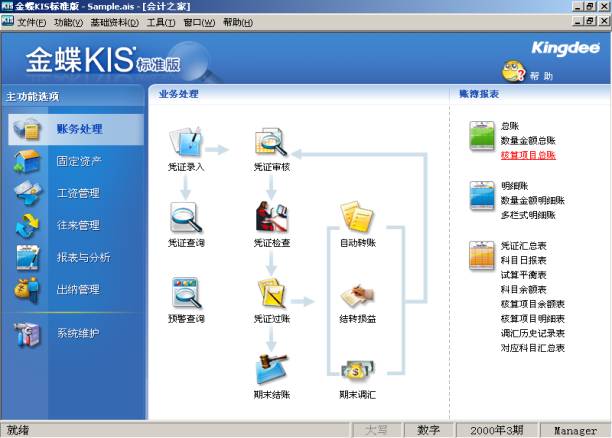612x438 pixels.
Task: Click the green 总账 ledger book icon
Action: (482, 136)
